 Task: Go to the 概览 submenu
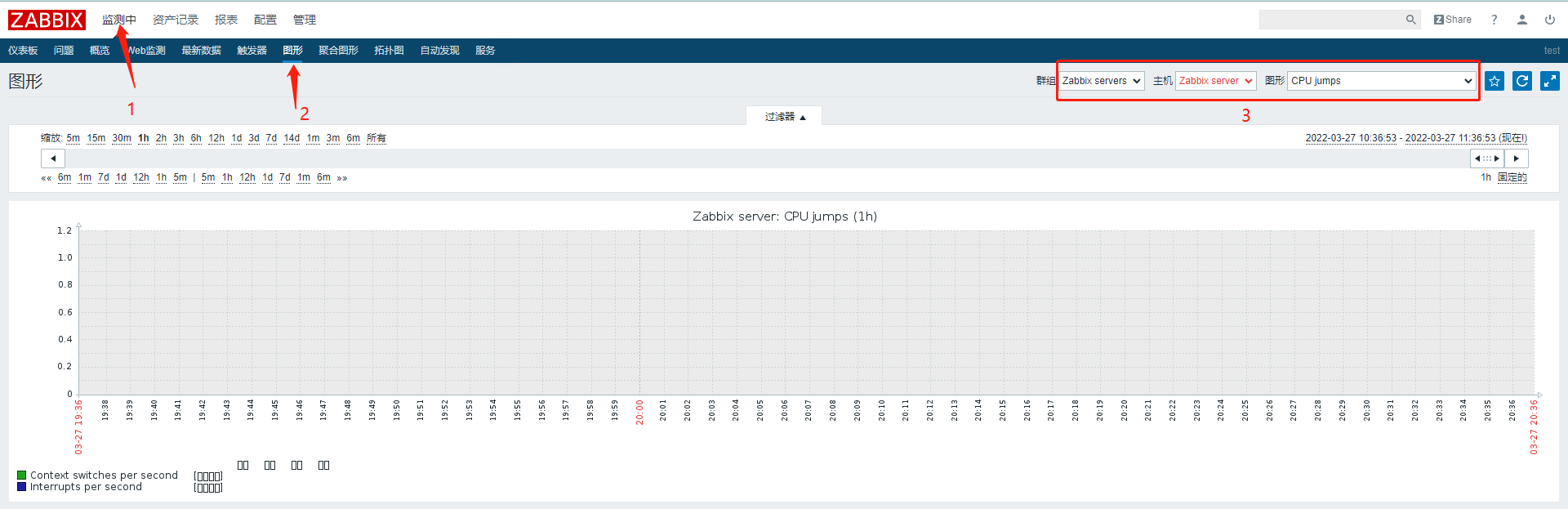[x=100, y=51]
